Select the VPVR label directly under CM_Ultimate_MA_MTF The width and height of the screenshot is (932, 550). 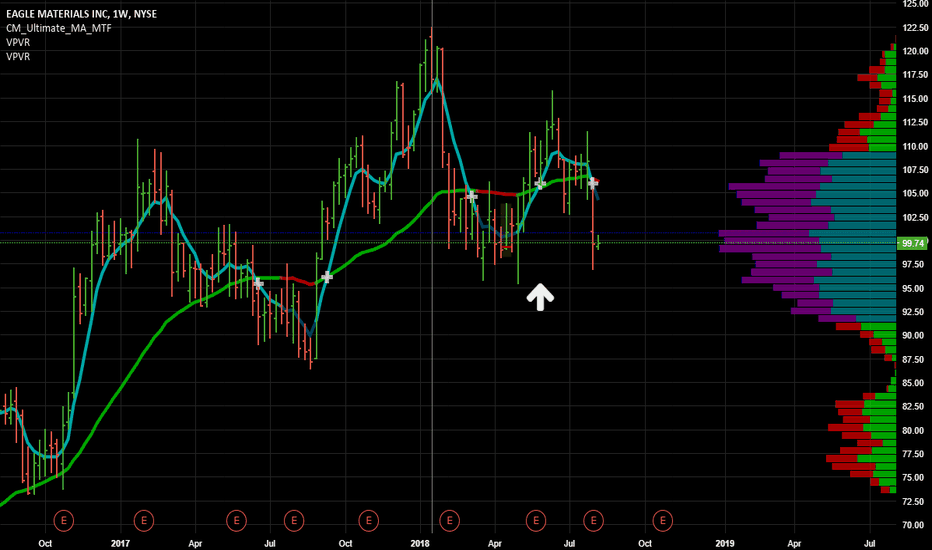coord(18,42)
